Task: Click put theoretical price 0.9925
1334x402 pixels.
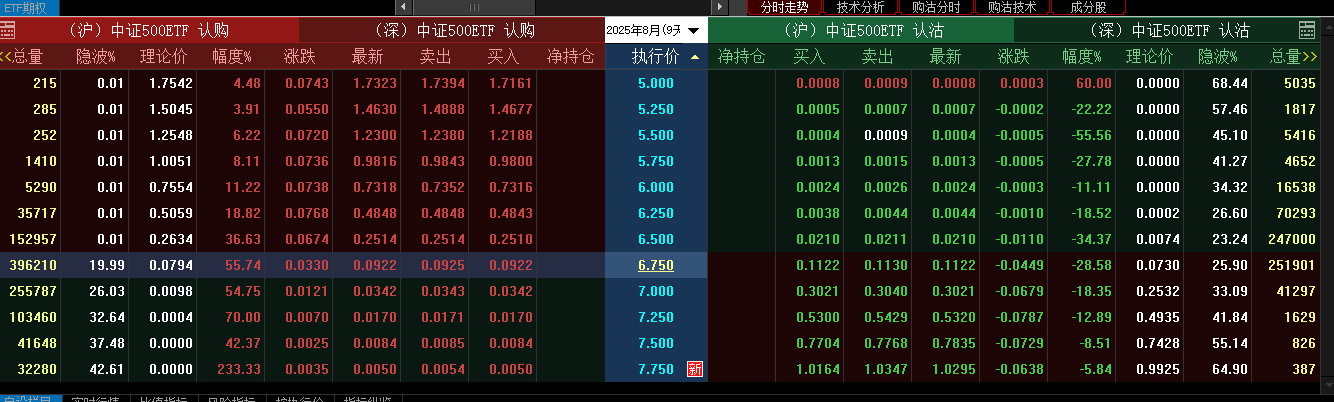Action: (1158, 369)
